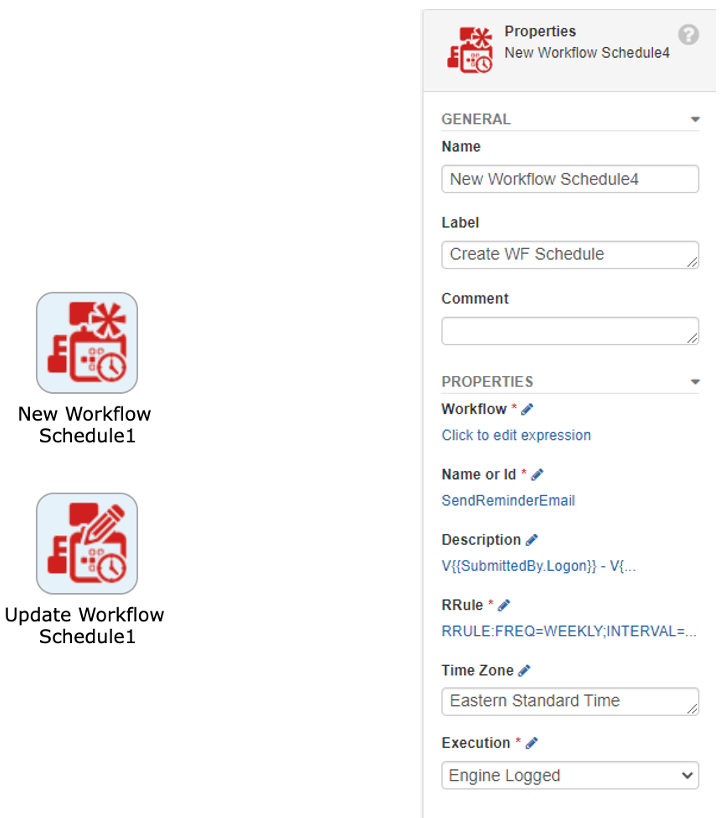Click the Time Zone pencil icon
The width and height of the screenshot is (720, 818).
tap(524, 670)
